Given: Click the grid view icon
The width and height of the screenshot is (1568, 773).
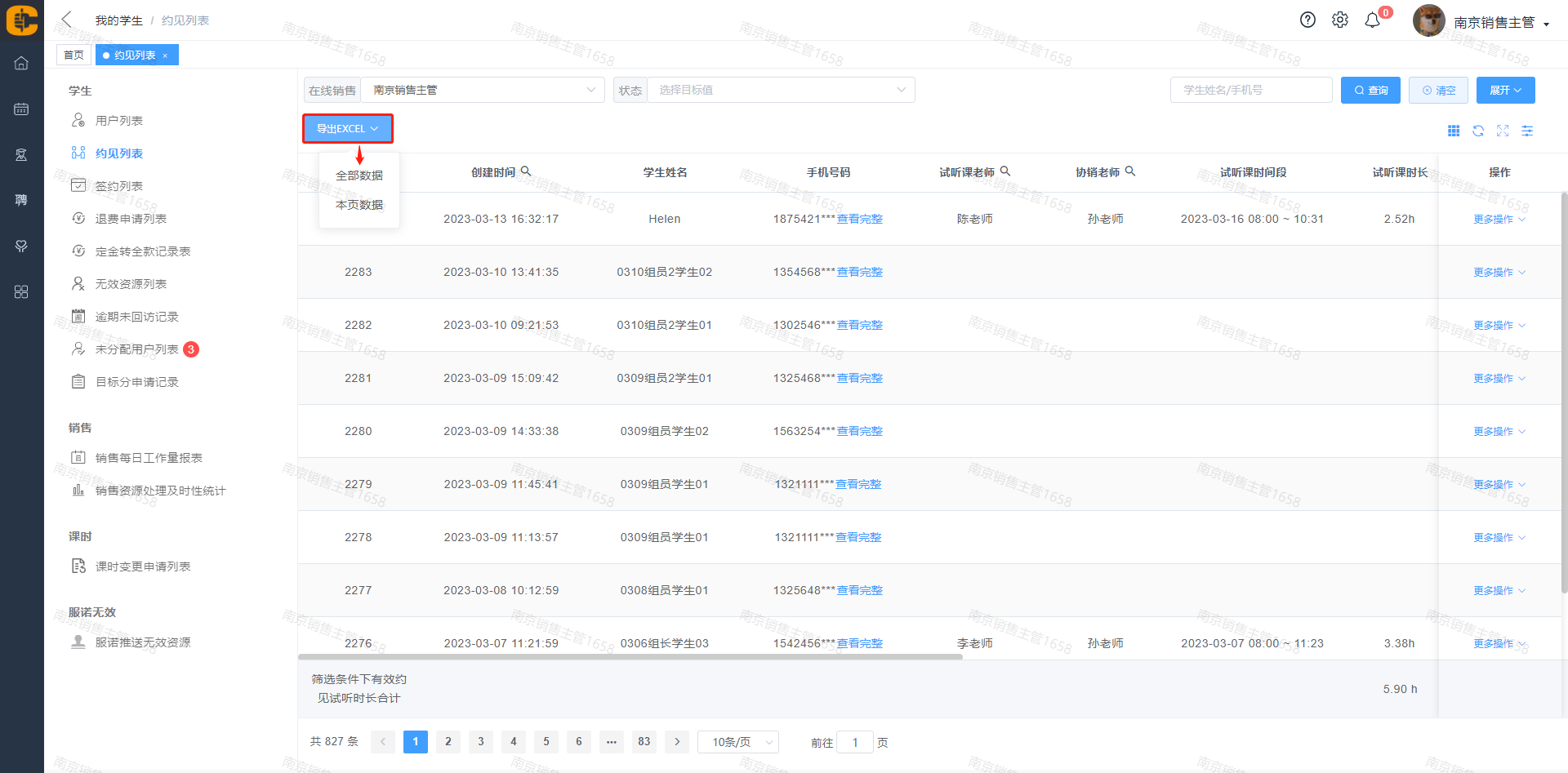Looking at the screenshot, I should pyautogui.click(x=1454, y=131).
